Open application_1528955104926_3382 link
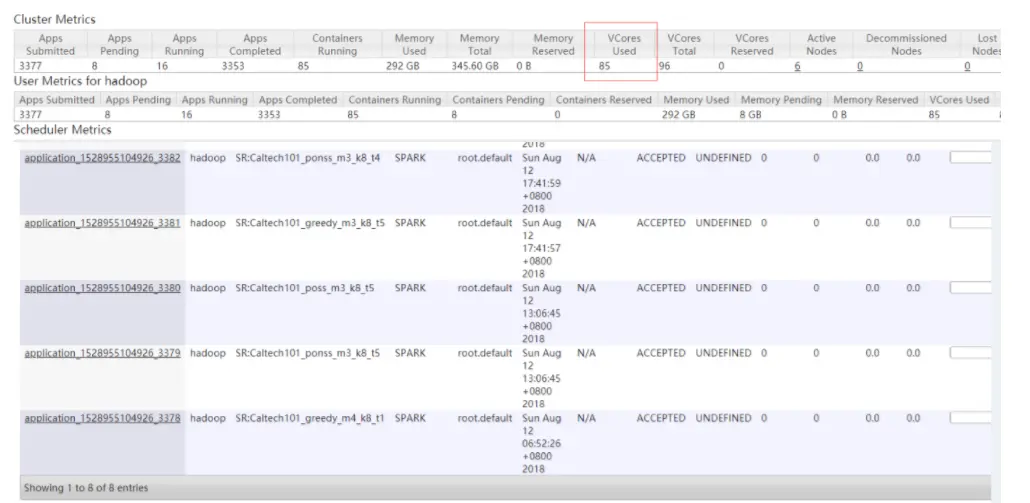This screenshot has height=503, width=1030. (102, 158)
